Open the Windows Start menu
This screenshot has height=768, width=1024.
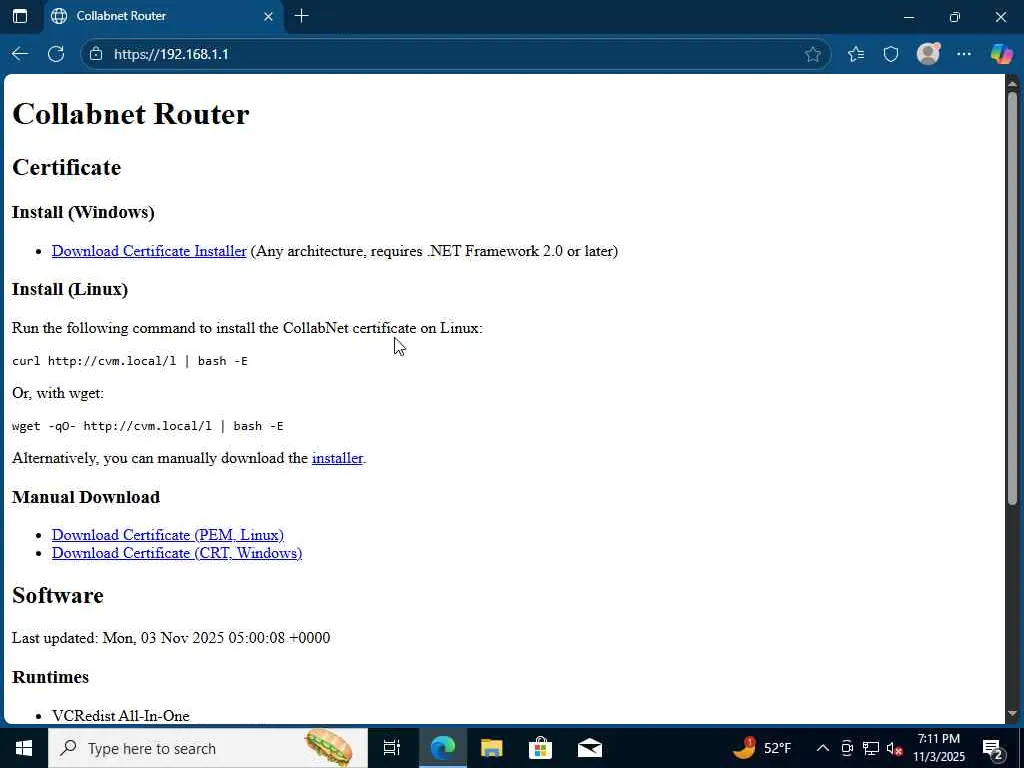coord(24,748)
